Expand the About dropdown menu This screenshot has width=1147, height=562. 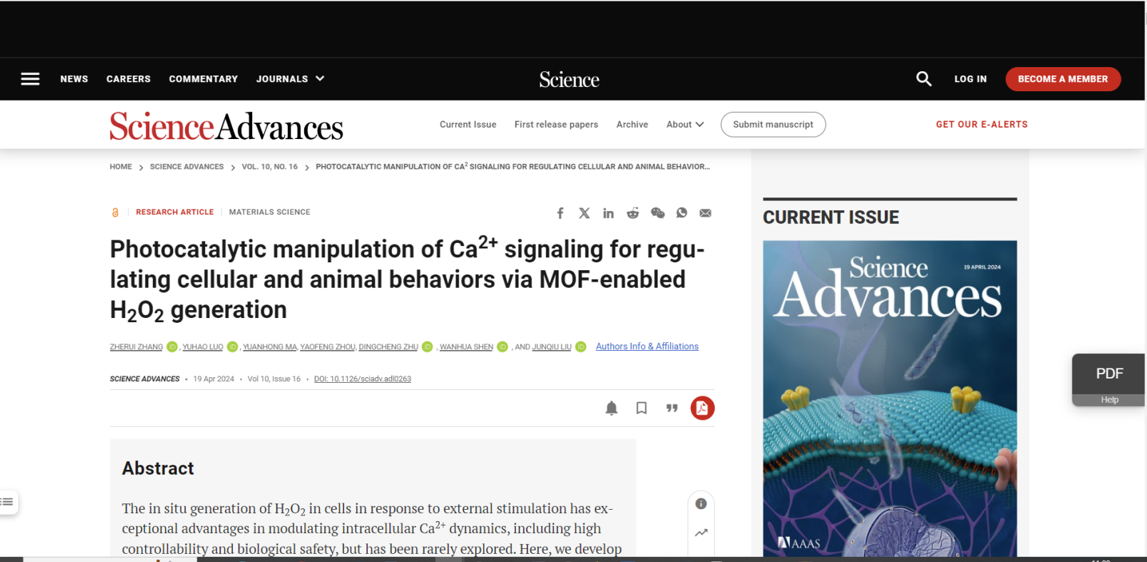click(685, 124)
